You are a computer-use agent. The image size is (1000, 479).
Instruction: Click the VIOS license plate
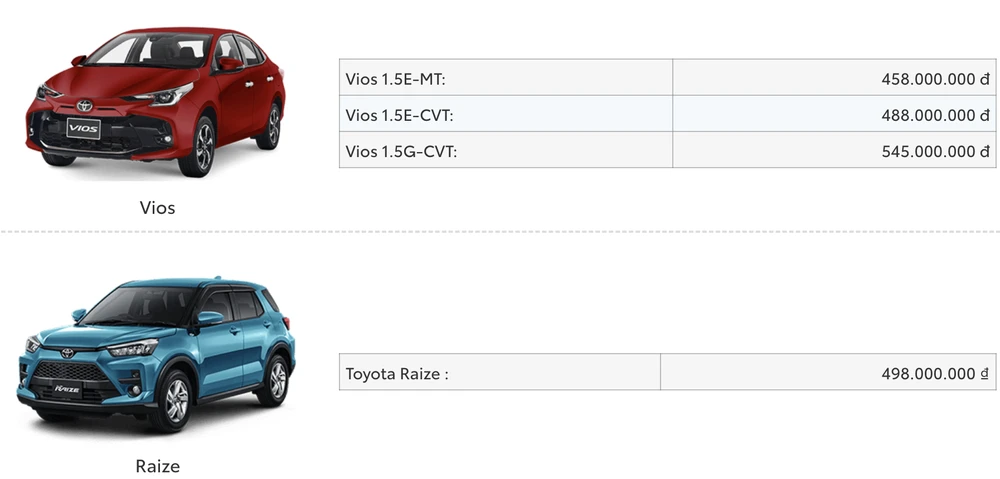point(83,128)
